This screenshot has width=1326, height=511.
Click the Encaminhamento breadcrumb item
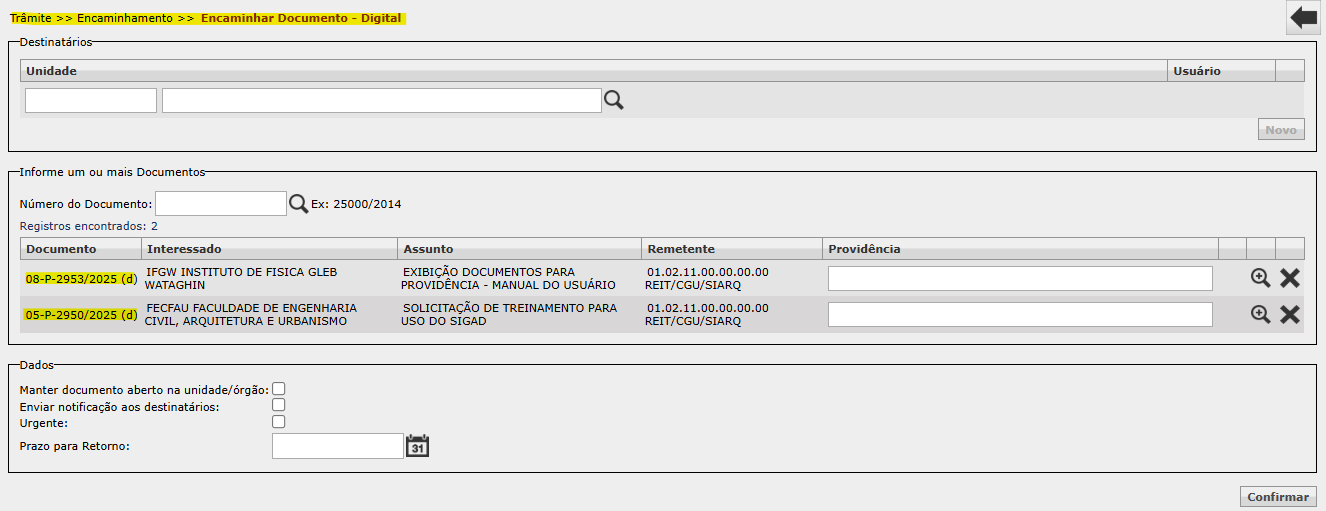(x=125, y=18)
